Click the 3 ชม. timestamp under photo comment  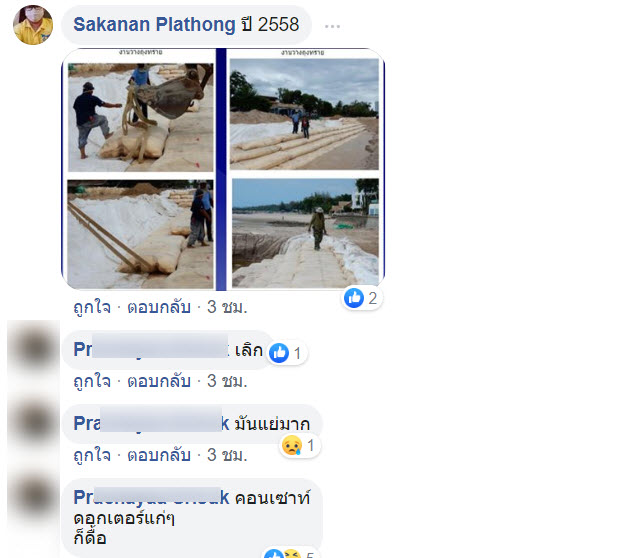coord(227,307)
